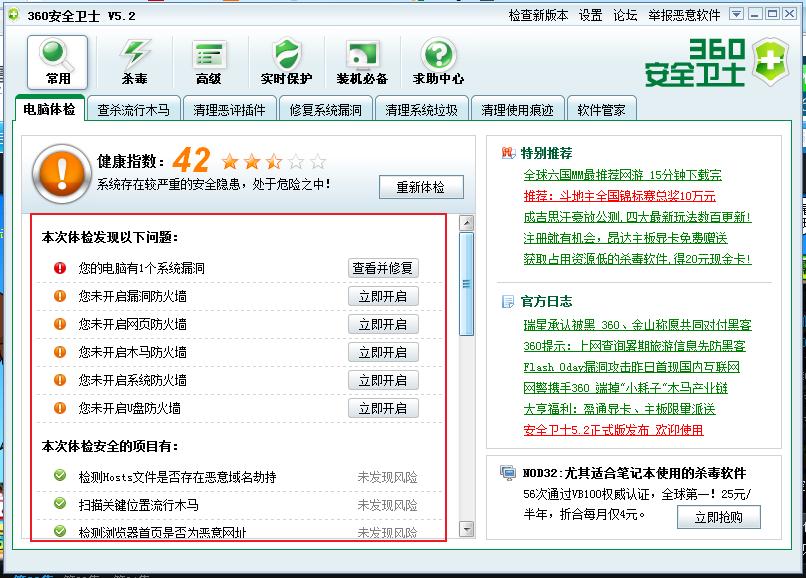Click the red alert icon for 系统漏洞
This screenshot has height=578, width=806.
point(60,268)
